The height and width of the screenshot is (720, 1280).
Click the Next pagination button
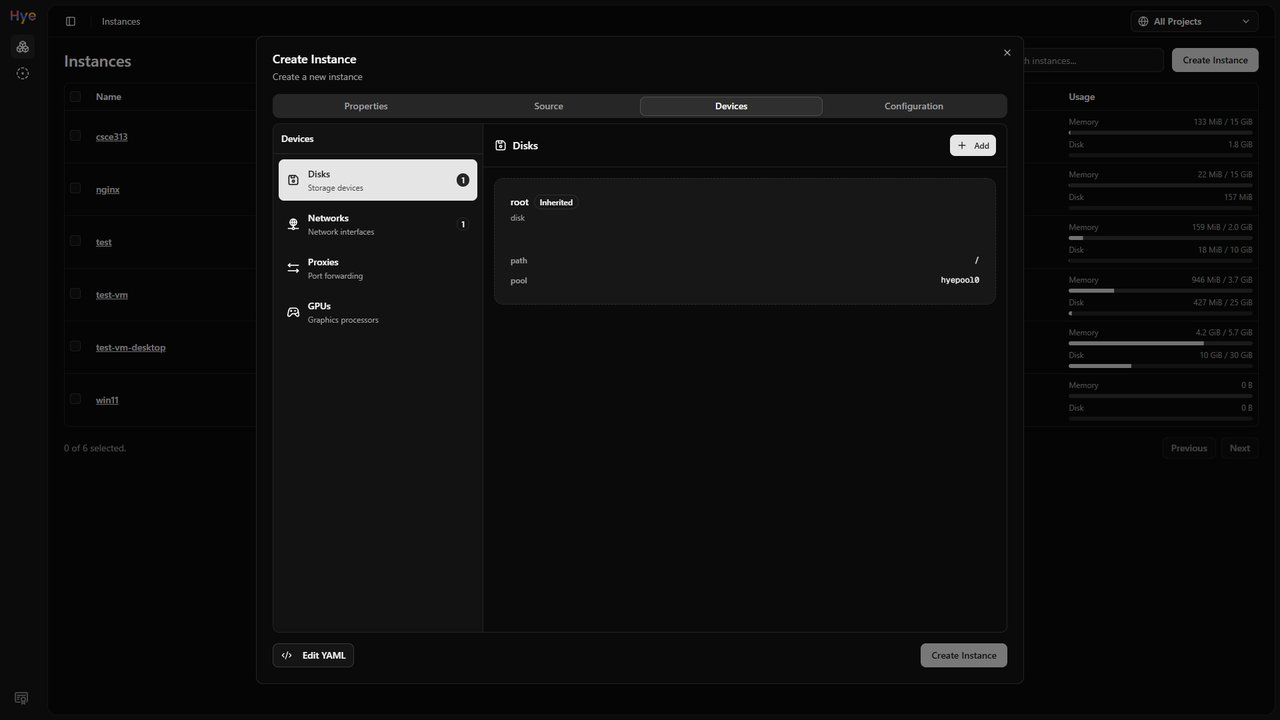(1240, 448)
